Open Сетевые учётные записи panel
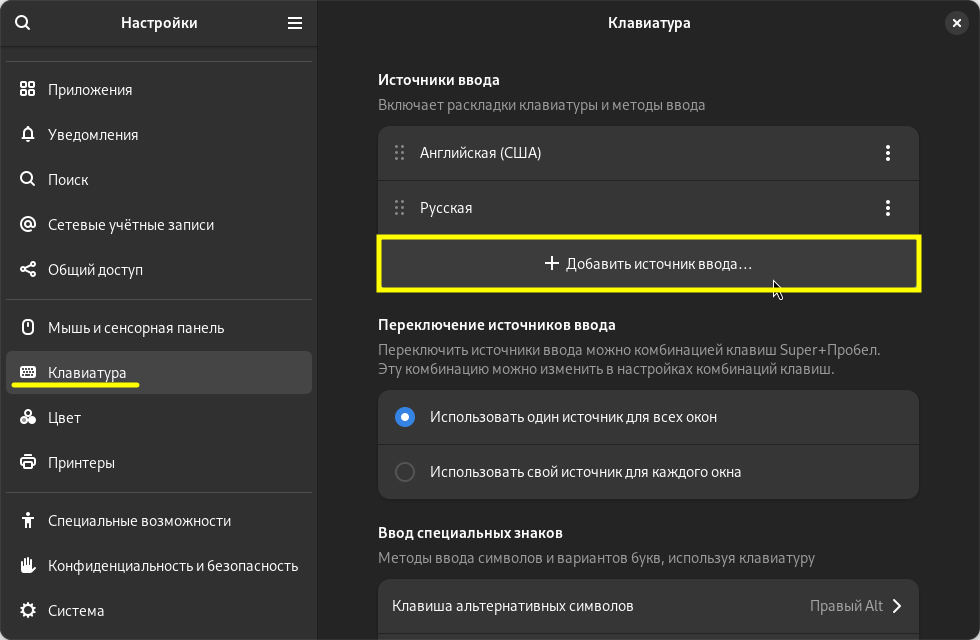Viewport: 980px width, 640px height. pyautogui.click(x=131, y=225)
